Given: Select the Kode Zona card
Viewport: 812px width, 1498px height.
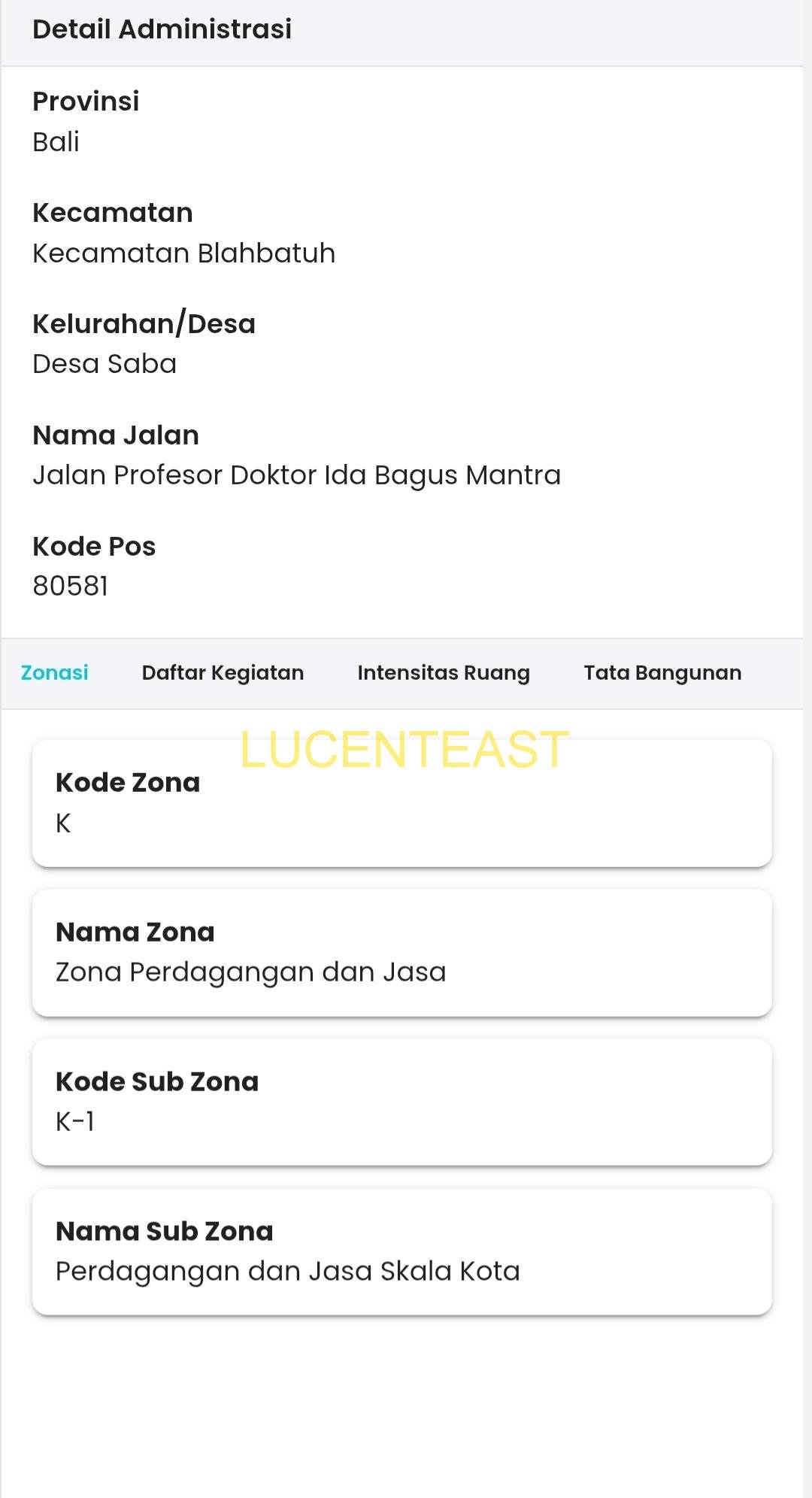Looking at the screenshot, I should pos(402,803).
